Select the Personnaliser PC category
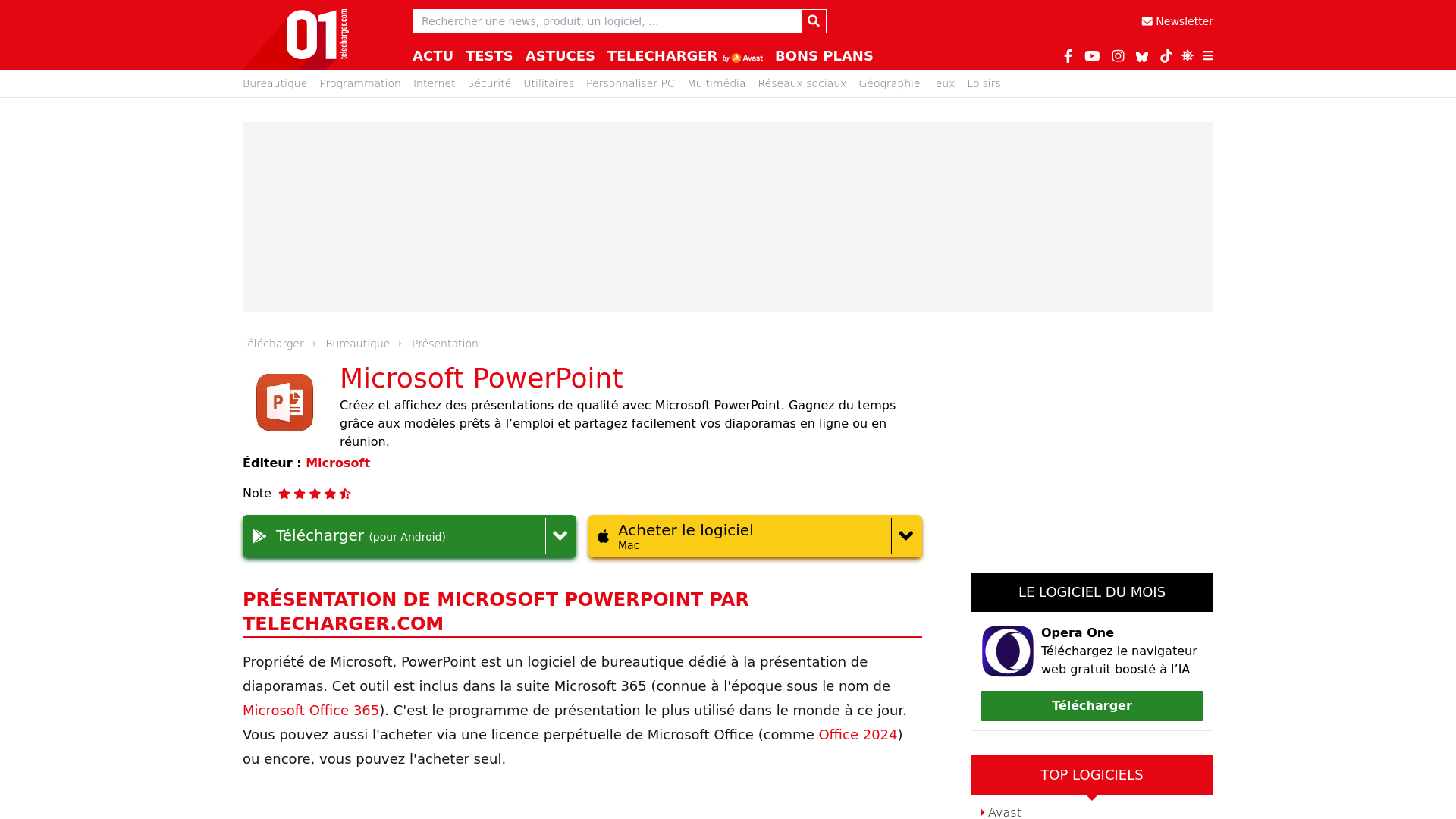 pyautogui.click(x=630, y=83)
